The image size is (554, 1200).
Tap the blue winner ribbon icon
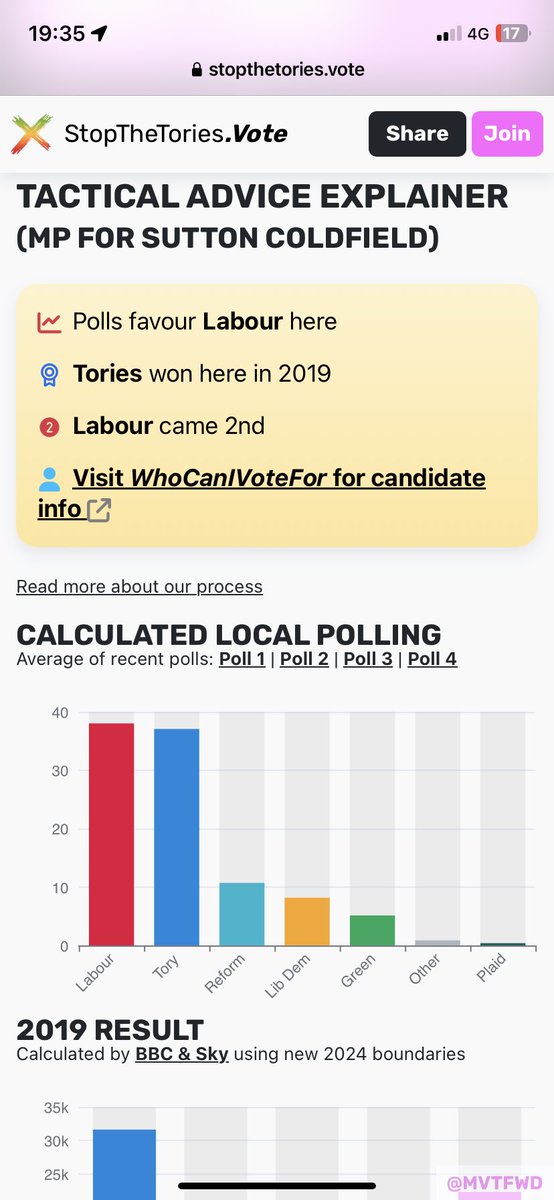[49, 374]
